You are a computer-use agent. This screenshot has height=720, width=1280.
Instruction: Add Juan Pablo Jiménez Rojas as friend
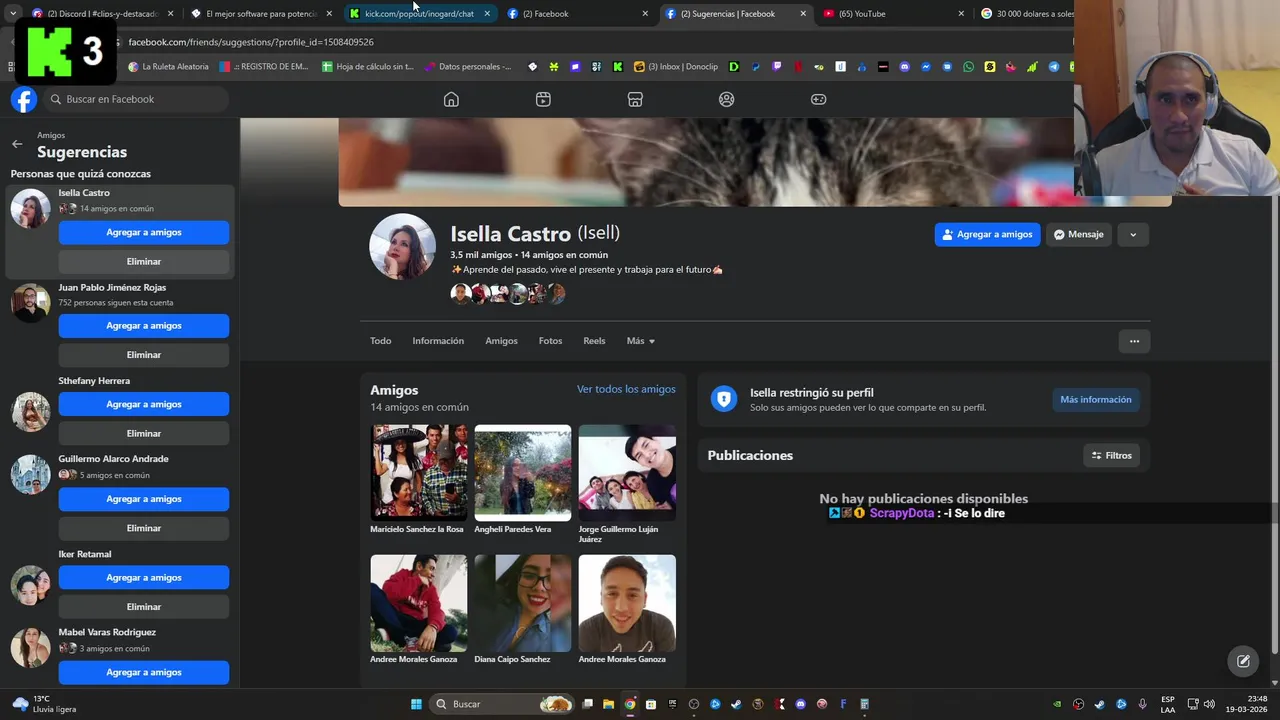[x=144, y=325]
